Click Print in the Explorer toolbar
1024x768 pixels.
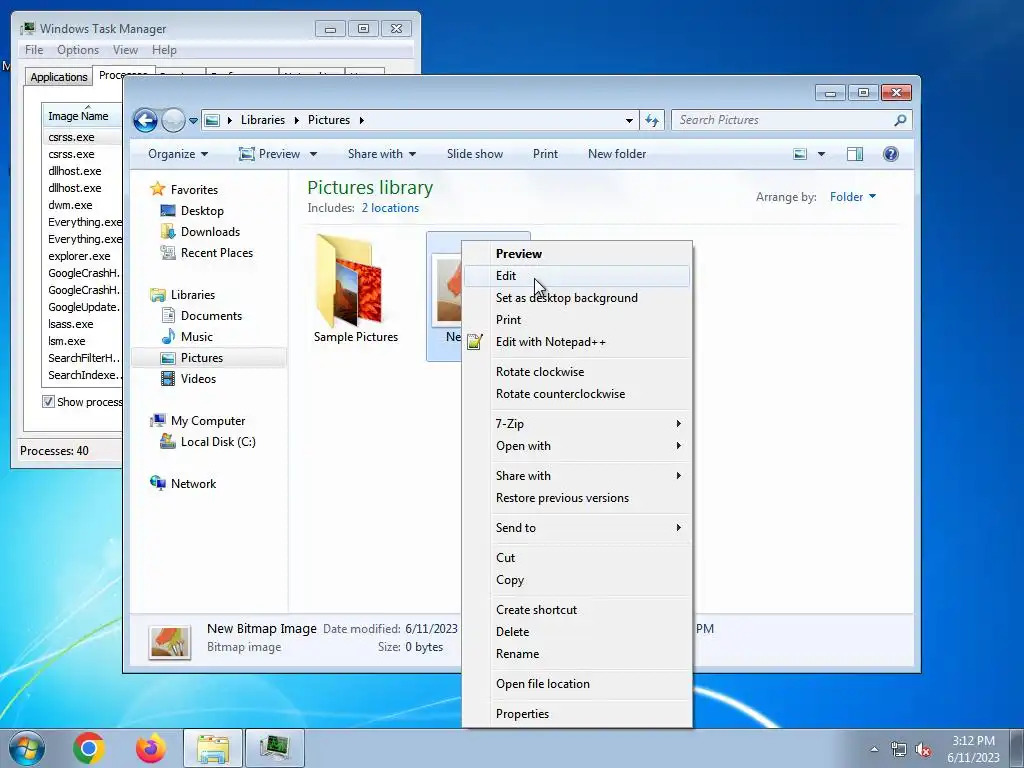point(545,154)
